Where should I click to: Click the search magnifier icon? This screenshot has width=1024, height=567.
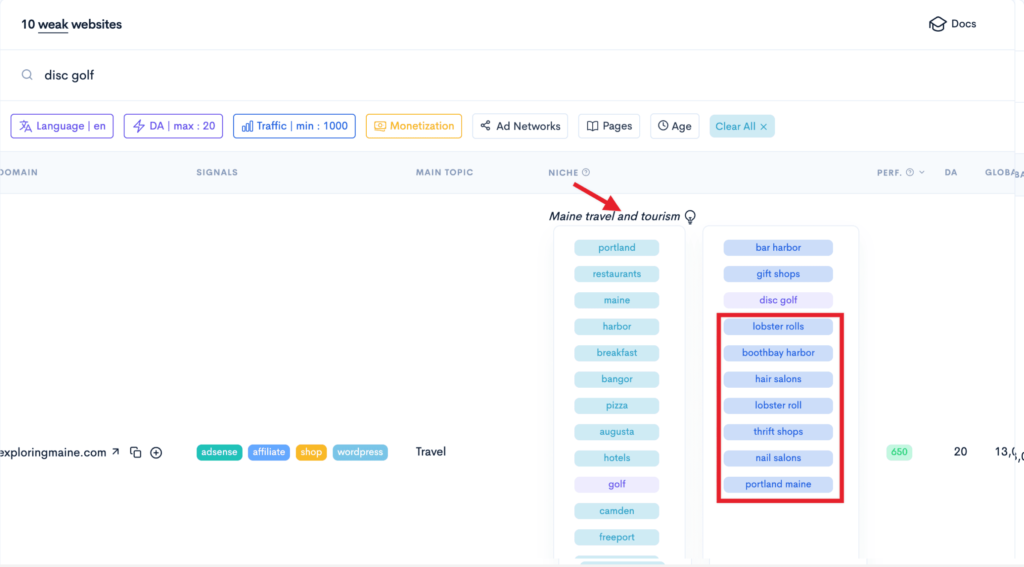click(x=27, y=75)
